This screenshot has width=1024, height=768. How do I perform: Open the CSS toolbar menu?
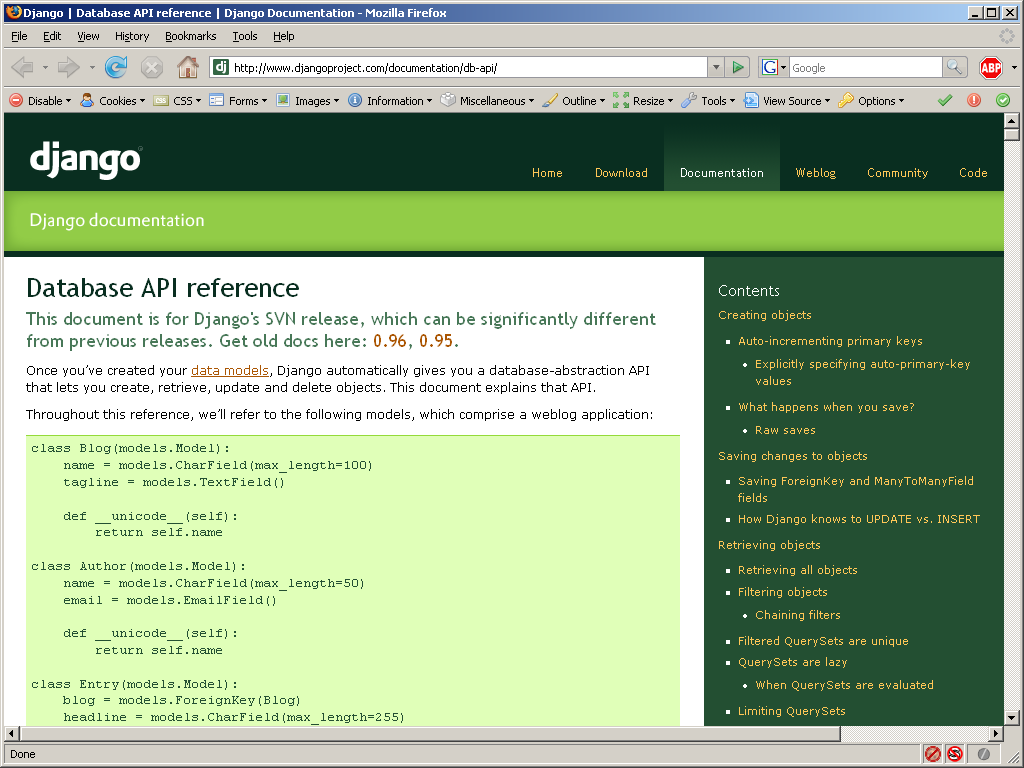point(178,101)
